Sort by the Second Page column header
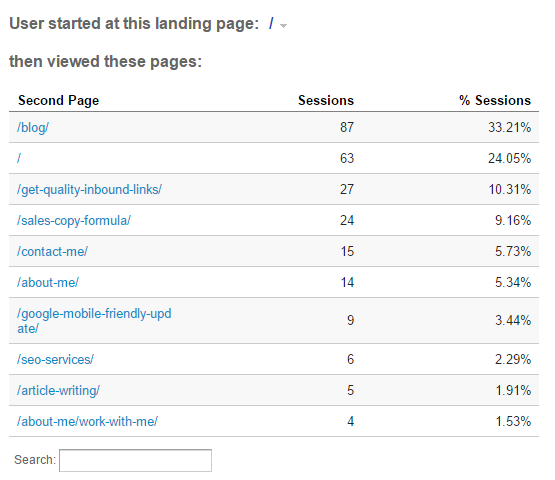 58,101
